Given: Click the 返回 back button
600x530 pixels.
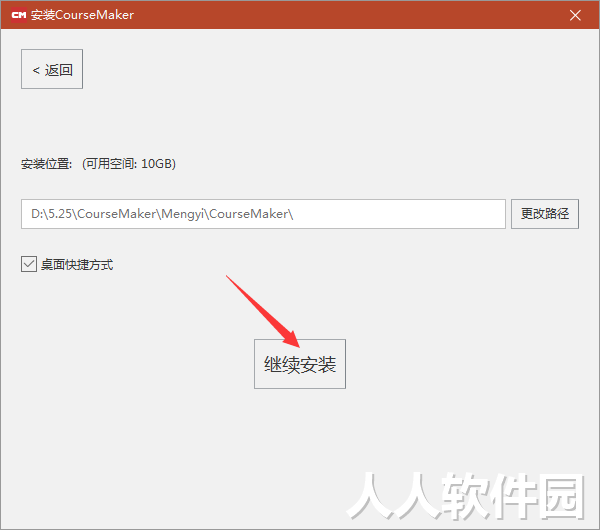Looking at the screenshot, I should pyautogui.click(x=52, y=69).
